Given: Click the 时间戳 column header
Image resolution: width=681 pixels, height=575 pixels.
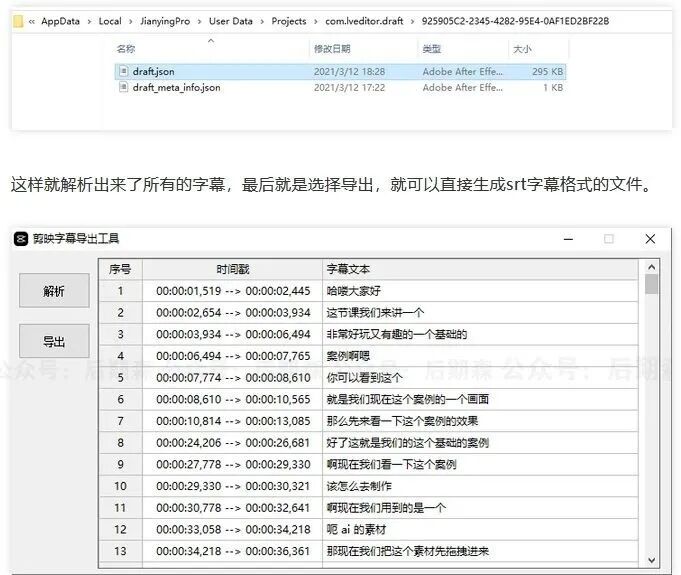Looking at the screenshot, I should (232, 269).
